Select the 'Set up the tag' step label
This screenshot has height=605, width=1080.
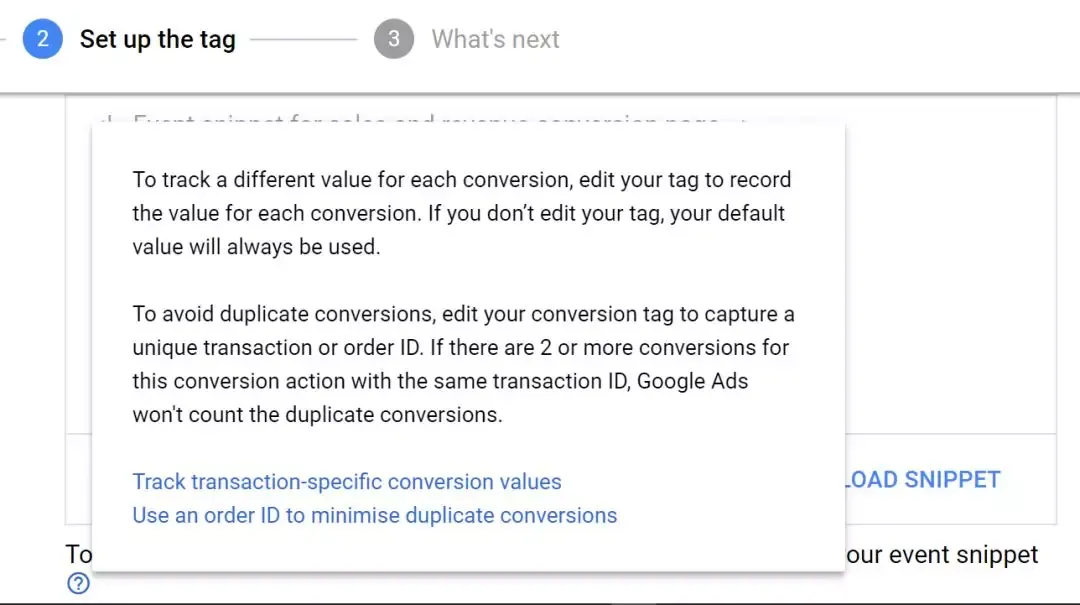tap(157, 39)
